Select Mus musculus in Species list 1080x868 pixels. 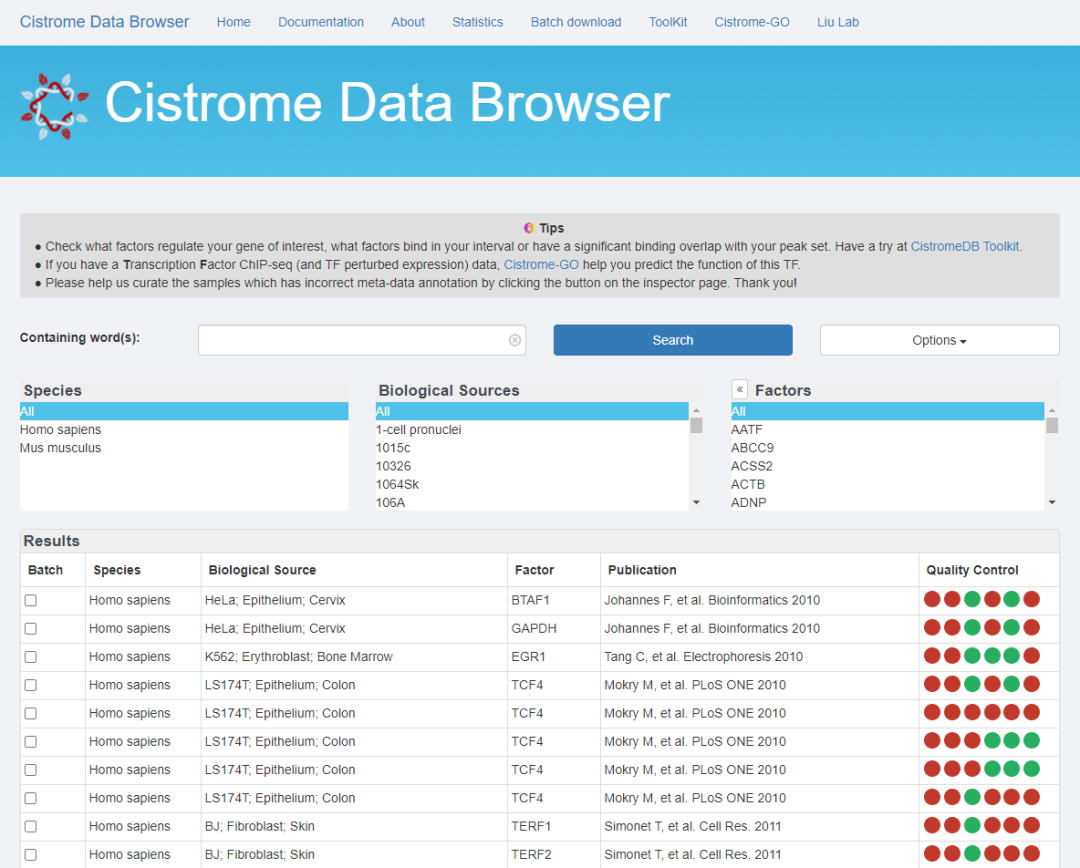pyautogui.click(x=184, y=448)
